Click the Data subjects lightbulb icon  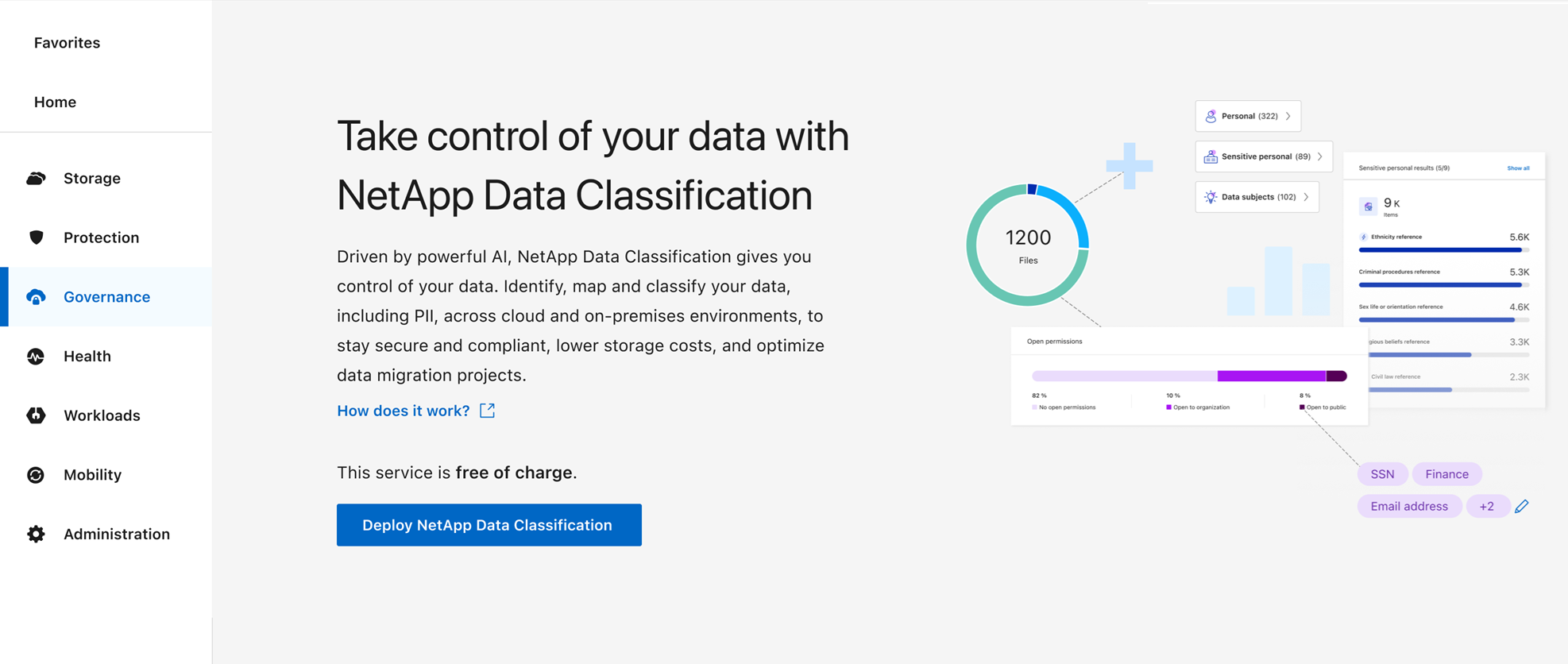[1210, 196]
